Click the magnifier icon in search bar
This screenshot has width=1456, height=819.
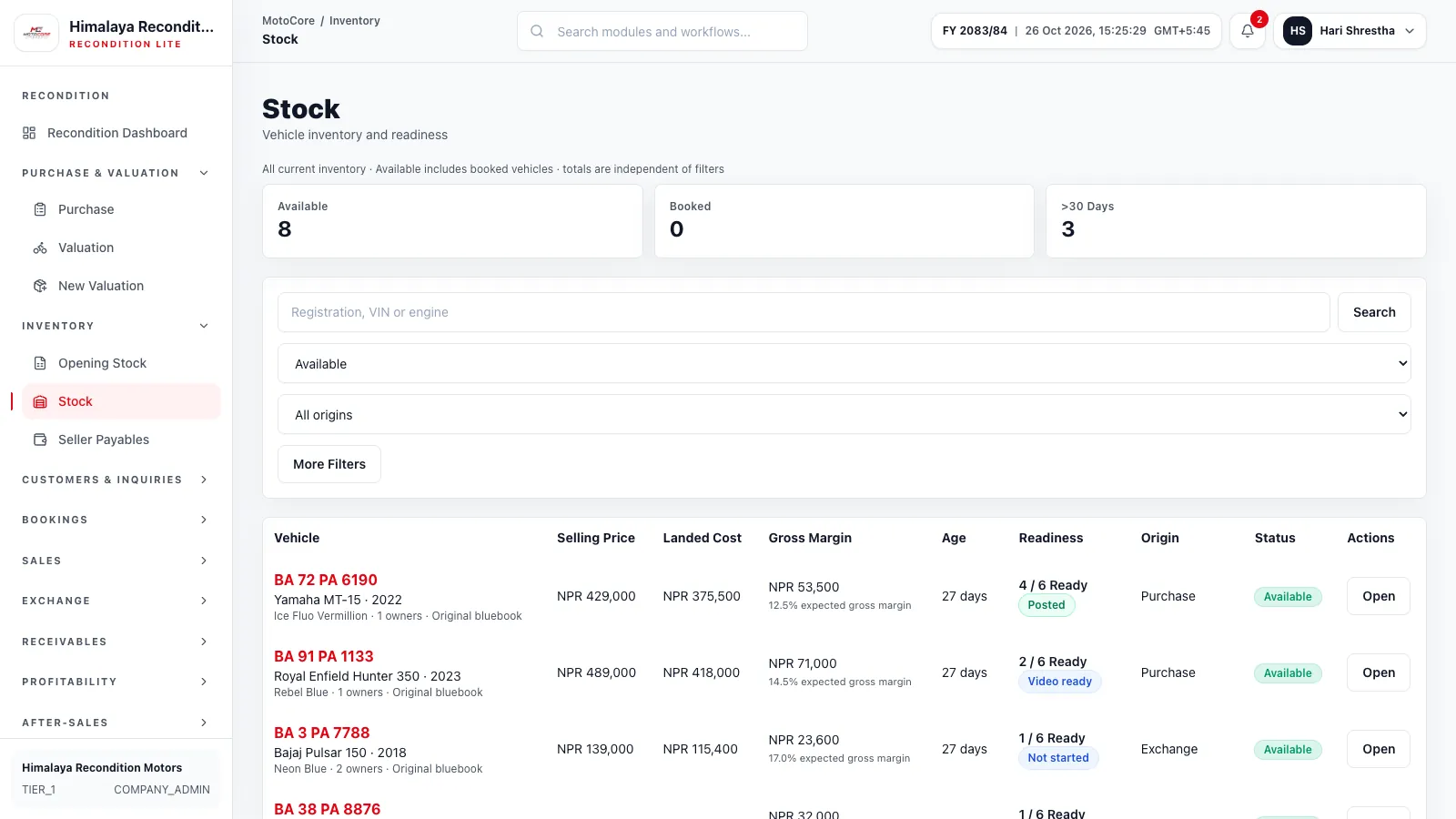click(x=537, y=31)
